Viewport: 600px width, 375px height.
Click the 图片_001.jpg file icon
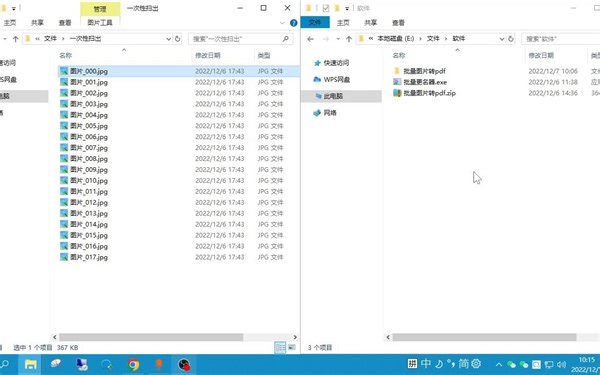coord(64,82)
